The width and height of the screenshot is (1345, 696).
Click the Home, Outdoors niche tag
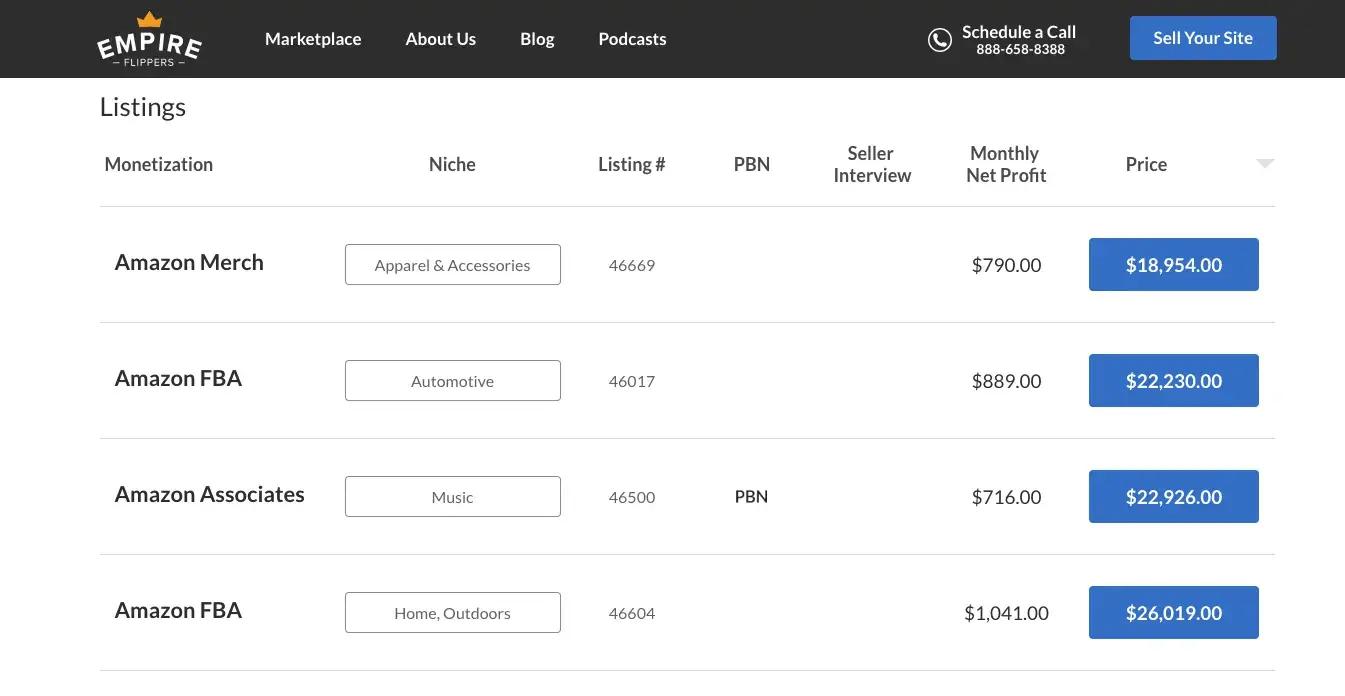(x=452, y=613)
